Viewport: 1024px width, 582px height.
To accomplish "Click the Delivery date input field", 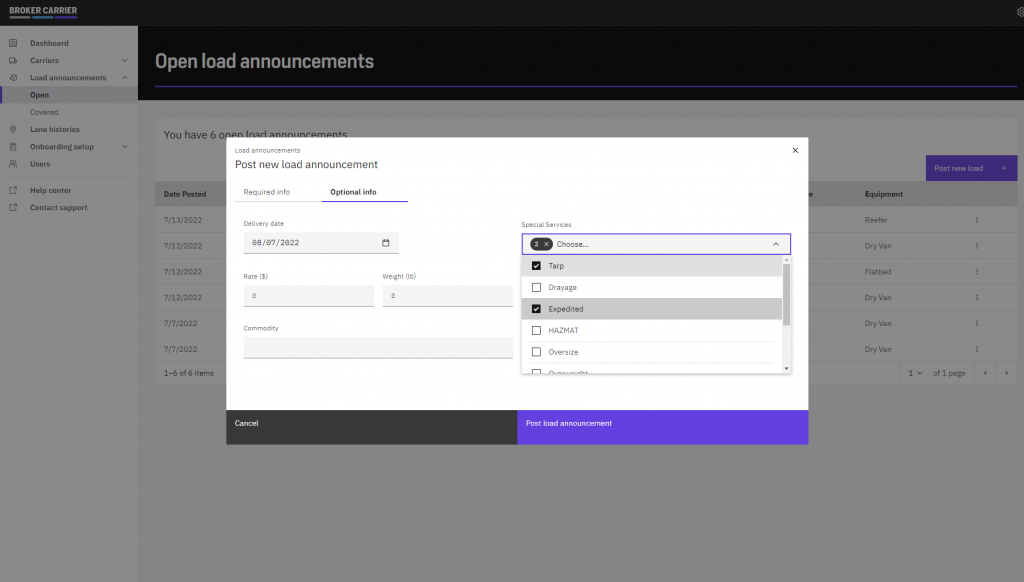I will click(x=321, y=243).
